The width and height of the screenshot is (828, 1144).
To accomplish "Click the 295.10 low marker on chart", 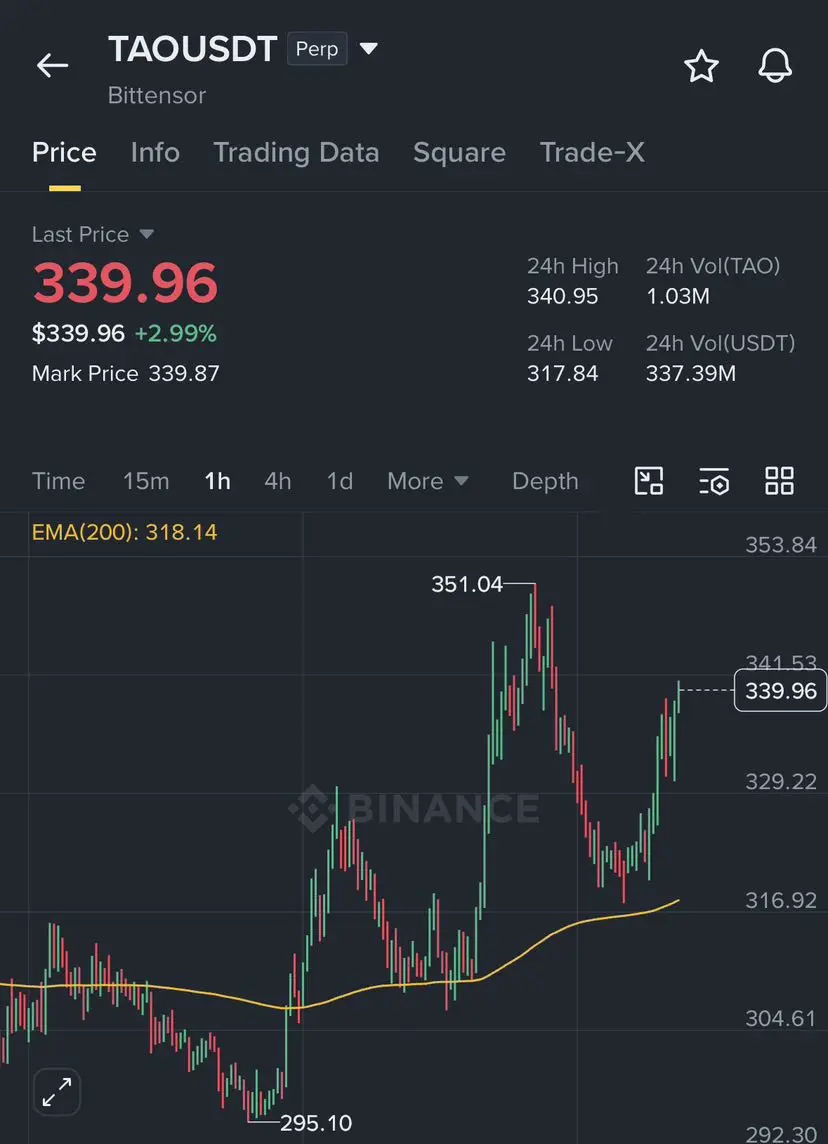I will click(x=316, y=1123).
